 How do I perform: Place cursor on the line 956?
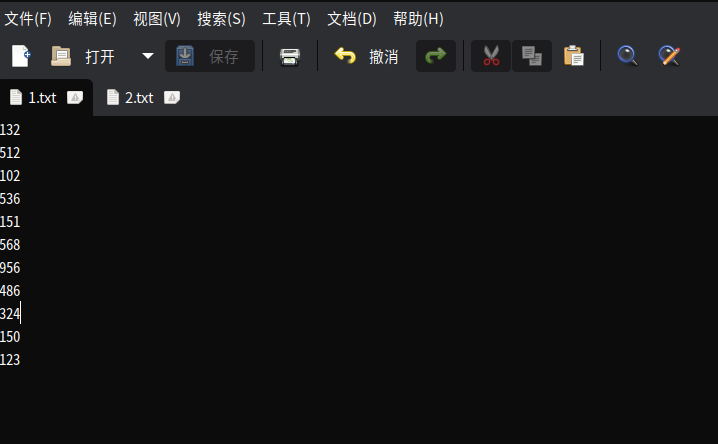[10, 268]
